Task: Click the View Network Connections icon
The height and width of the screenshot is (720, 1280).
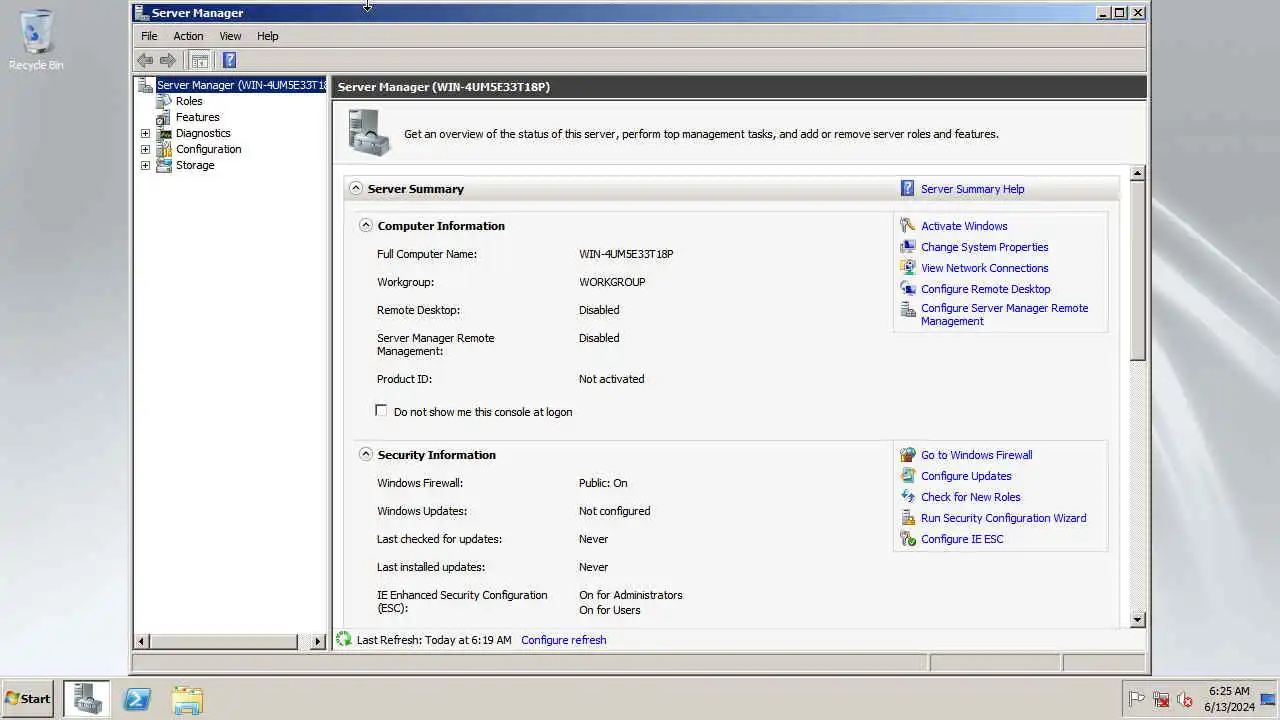Action: (907, 268)
